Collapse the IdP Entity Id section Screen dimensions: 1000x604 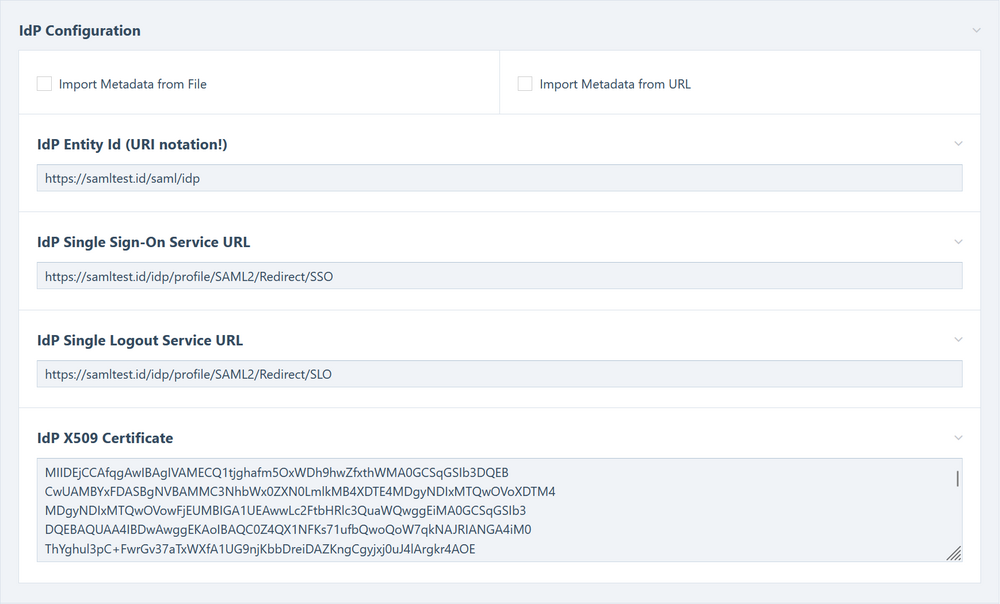(958, 143)
